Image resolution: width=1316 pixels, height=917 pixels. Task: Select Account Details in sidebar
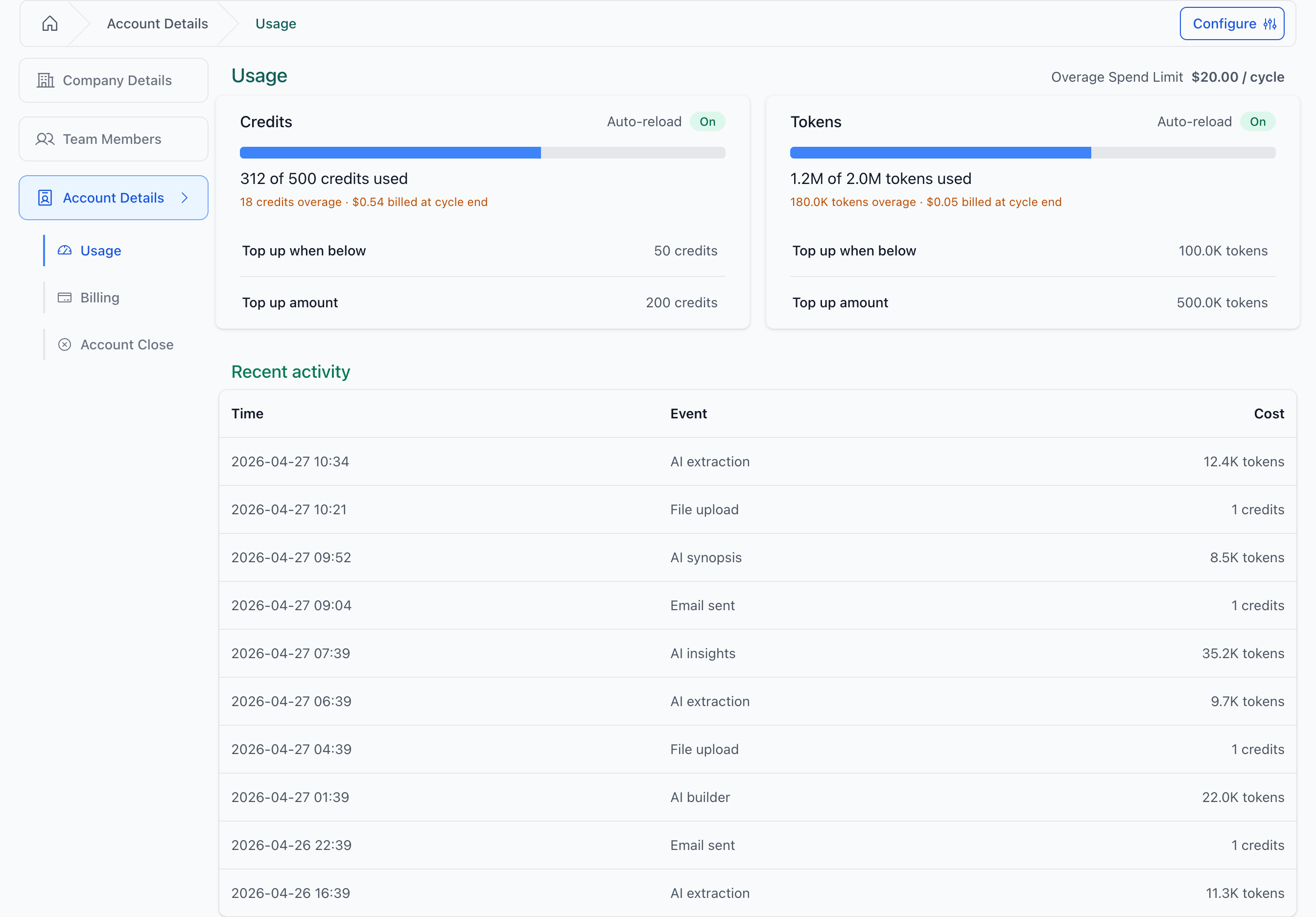(x=114, y=198)
